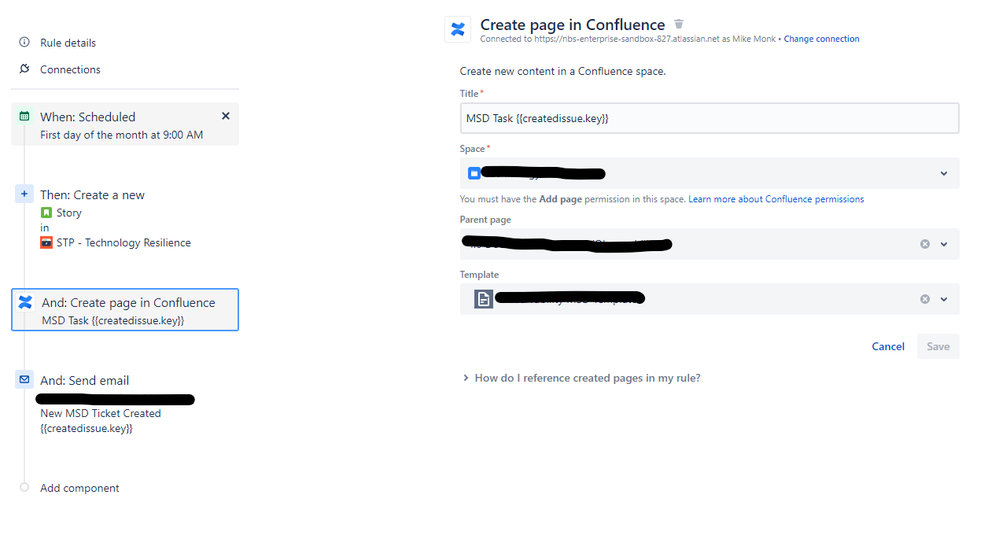Clear the Template selection
This screenshot has height=536, width=999.
tap(925, 299)
